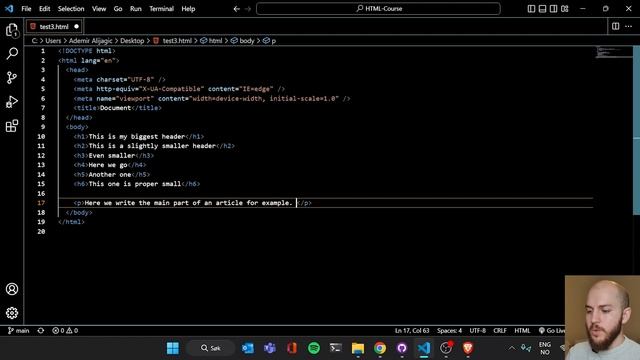The height and width of the screenshot is (360, 640).
Task: Click the Document title text on line 7
Action: coord(116,108)
